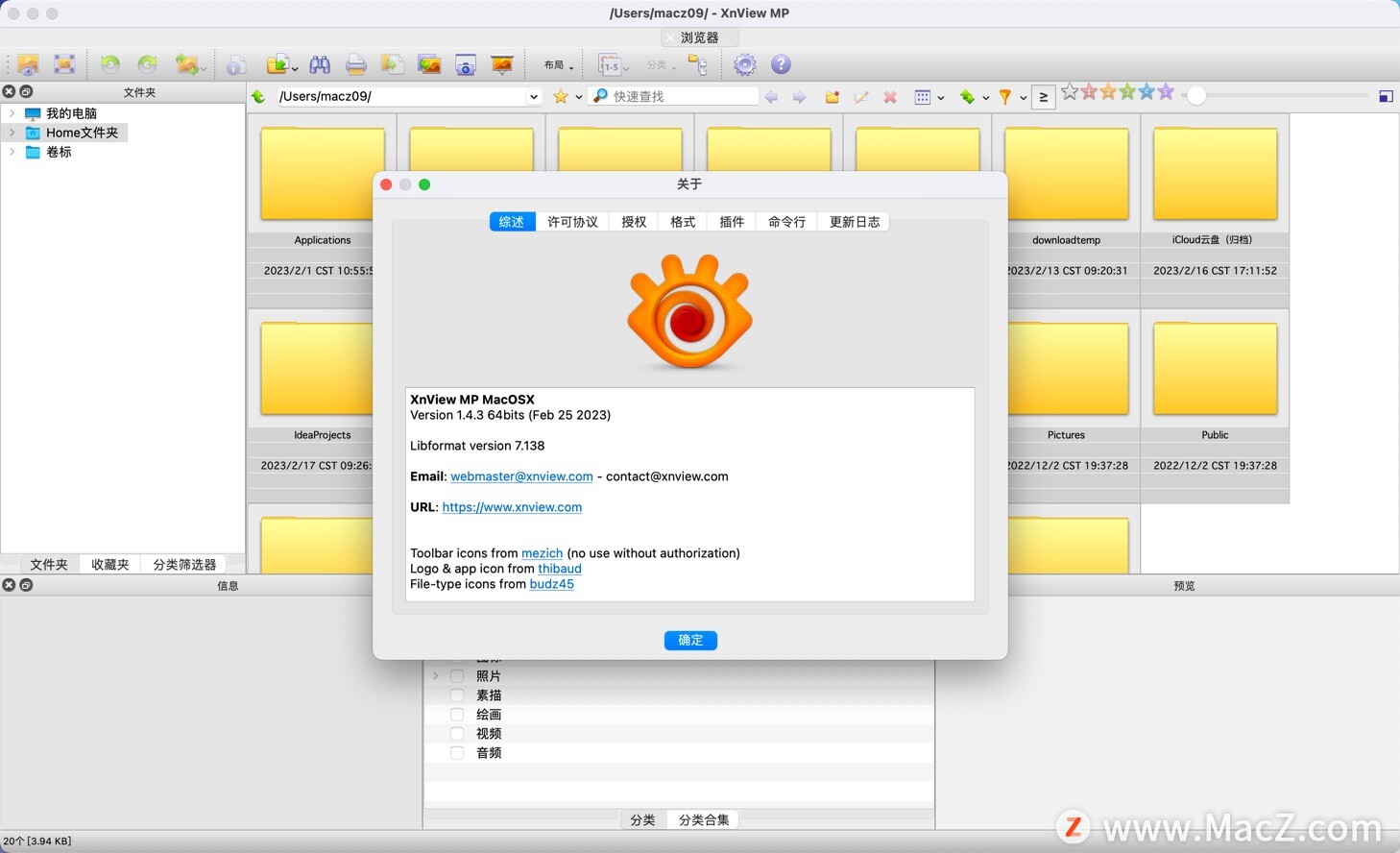Click the folder tree compare icon

coord(698,64)
